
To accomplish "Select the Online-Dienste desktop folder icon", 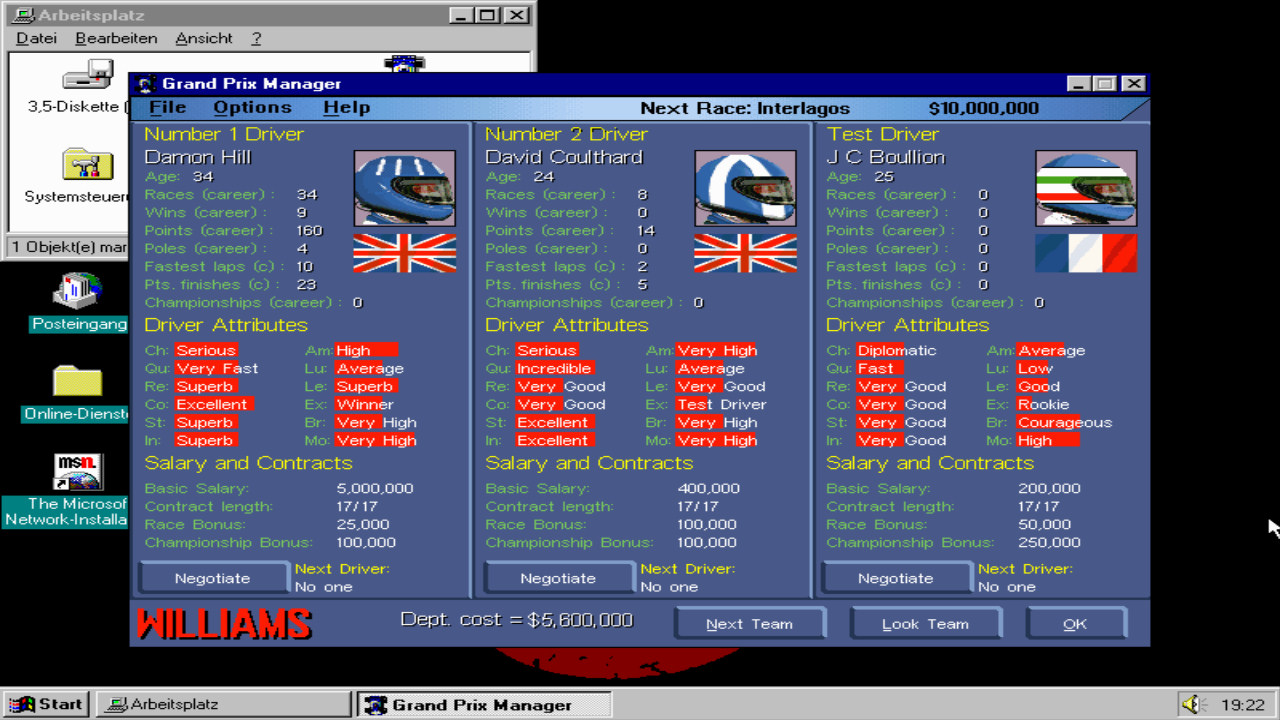I will click(x=78, y=382).
